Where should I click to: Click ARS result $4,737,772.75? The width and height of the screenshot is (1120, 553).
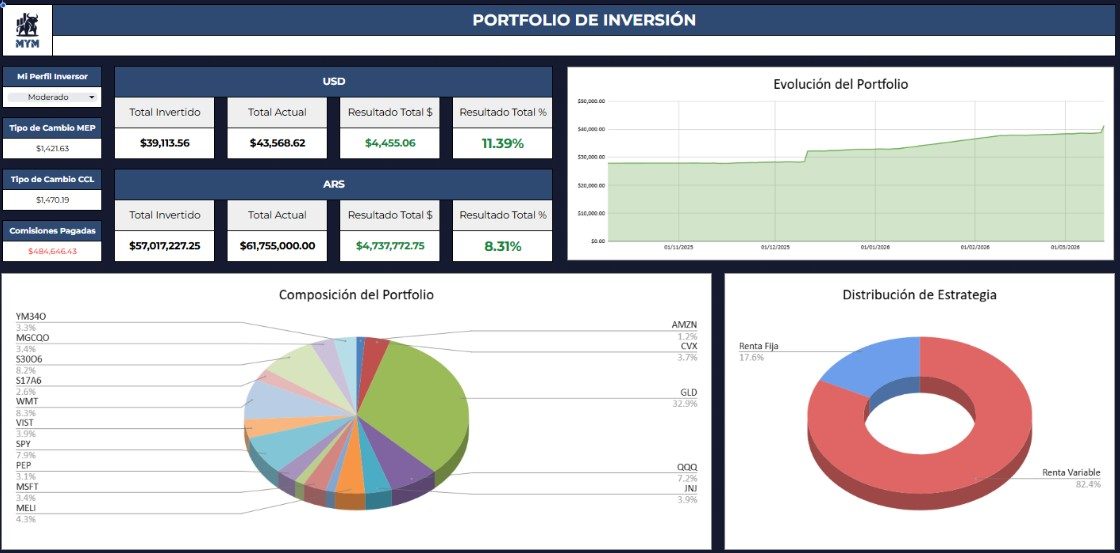pyautogui.click(x=390, y=246)
